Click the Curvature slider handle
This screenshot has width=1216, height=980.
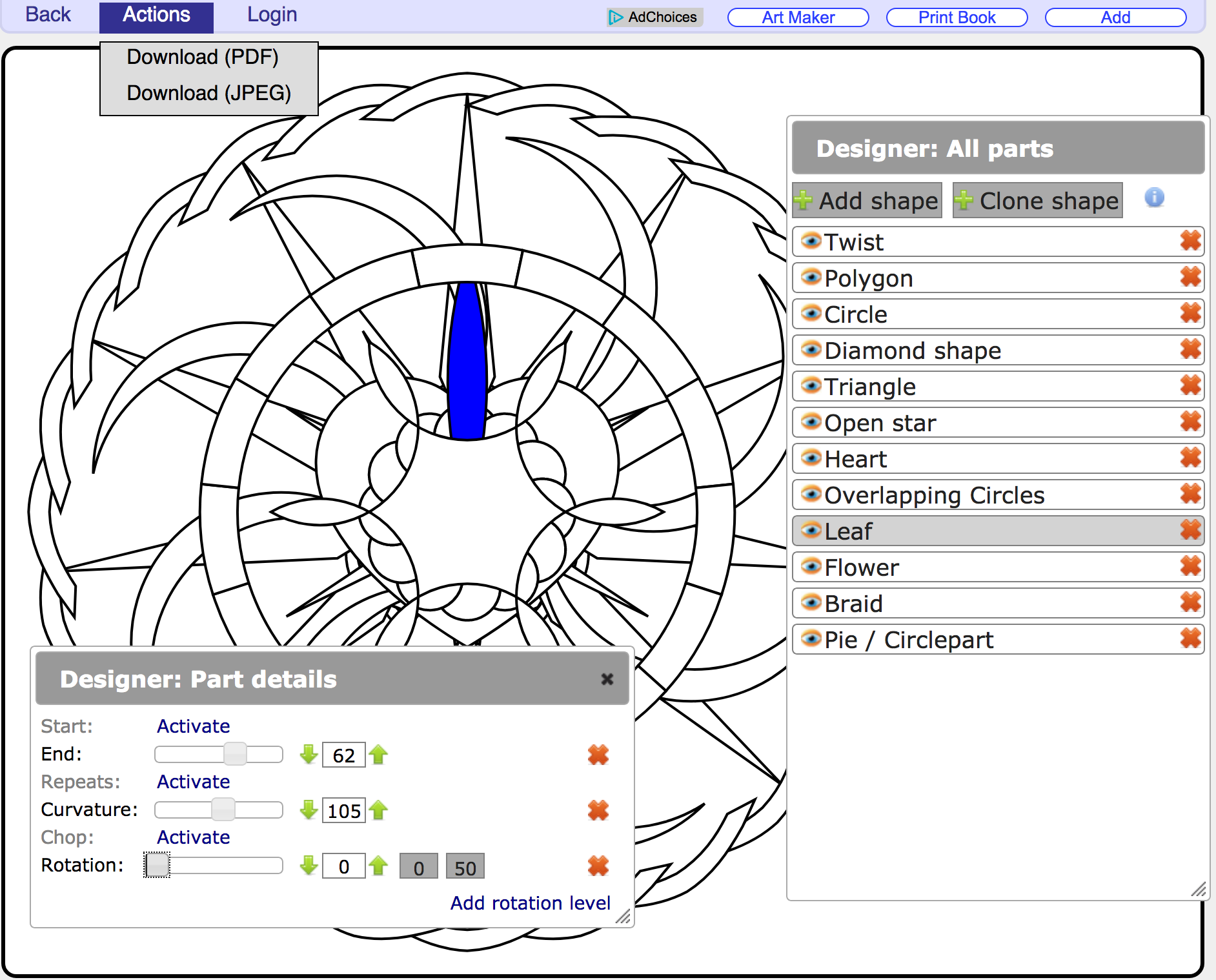223,809
